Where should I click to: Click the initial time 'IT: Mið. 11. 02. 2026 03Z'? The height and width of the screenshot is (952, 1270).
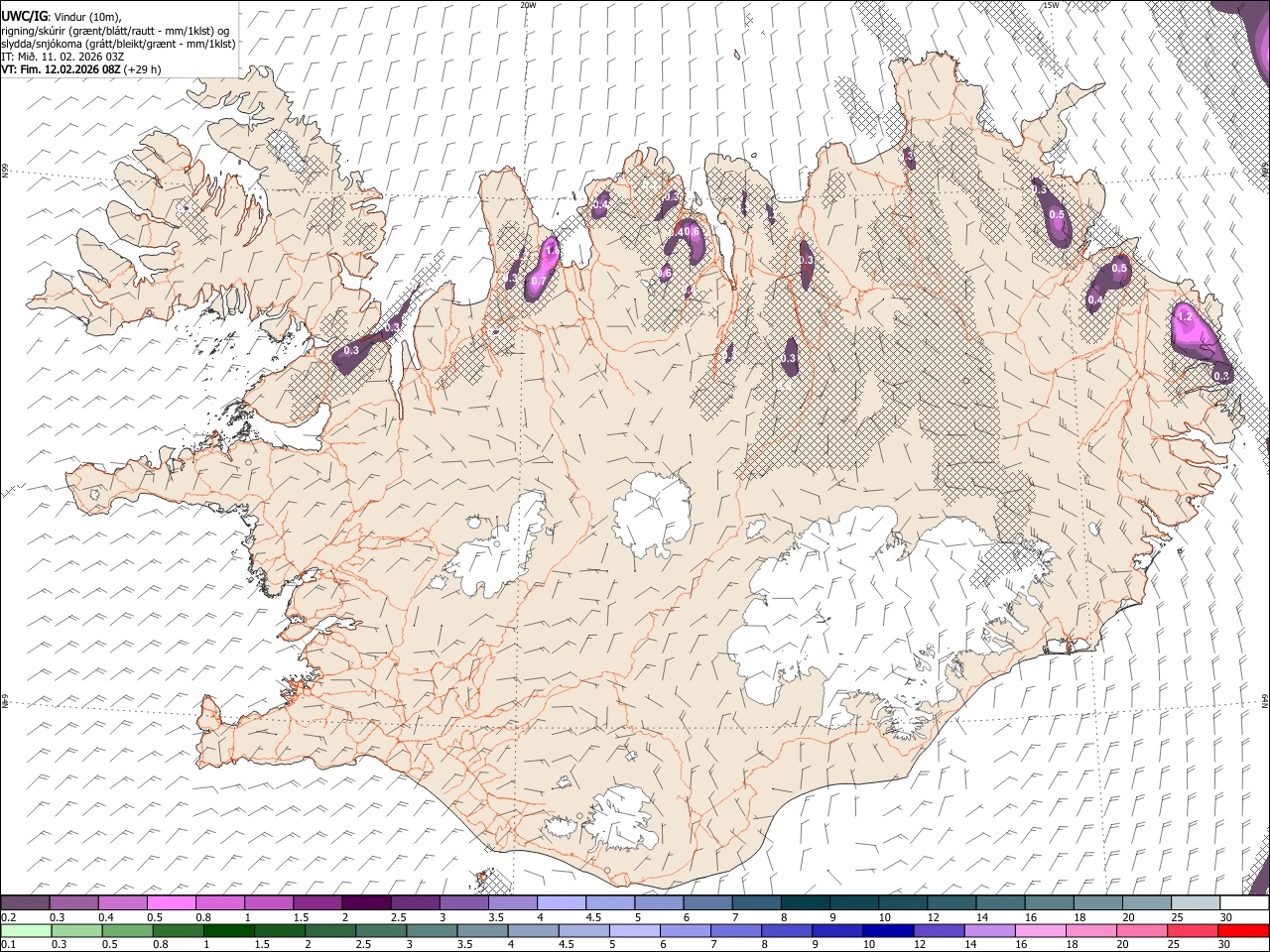(63, 57)
